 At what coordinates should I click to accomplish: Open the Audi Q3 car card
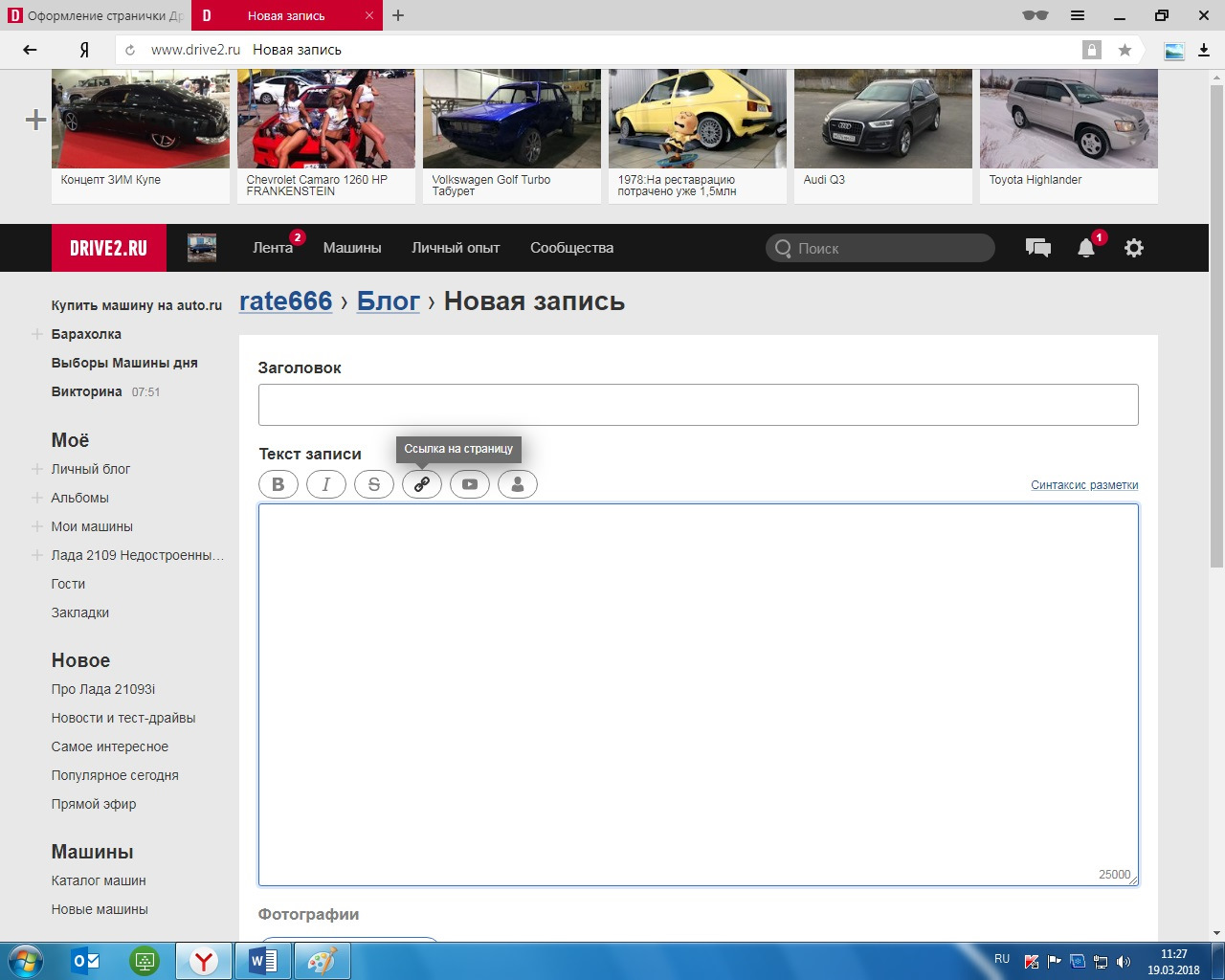(883, 136)
